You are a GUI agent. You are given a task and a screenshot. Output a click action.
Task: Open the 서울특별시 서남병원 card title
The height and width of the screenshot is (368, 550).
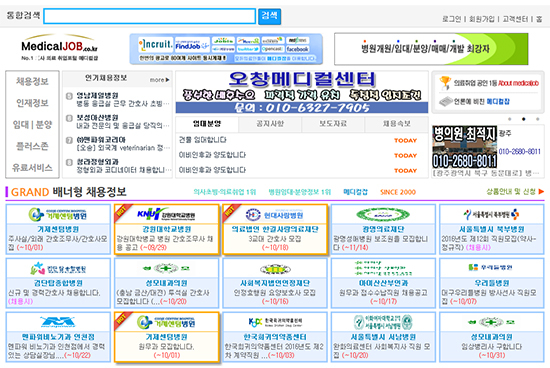(383, 337)
